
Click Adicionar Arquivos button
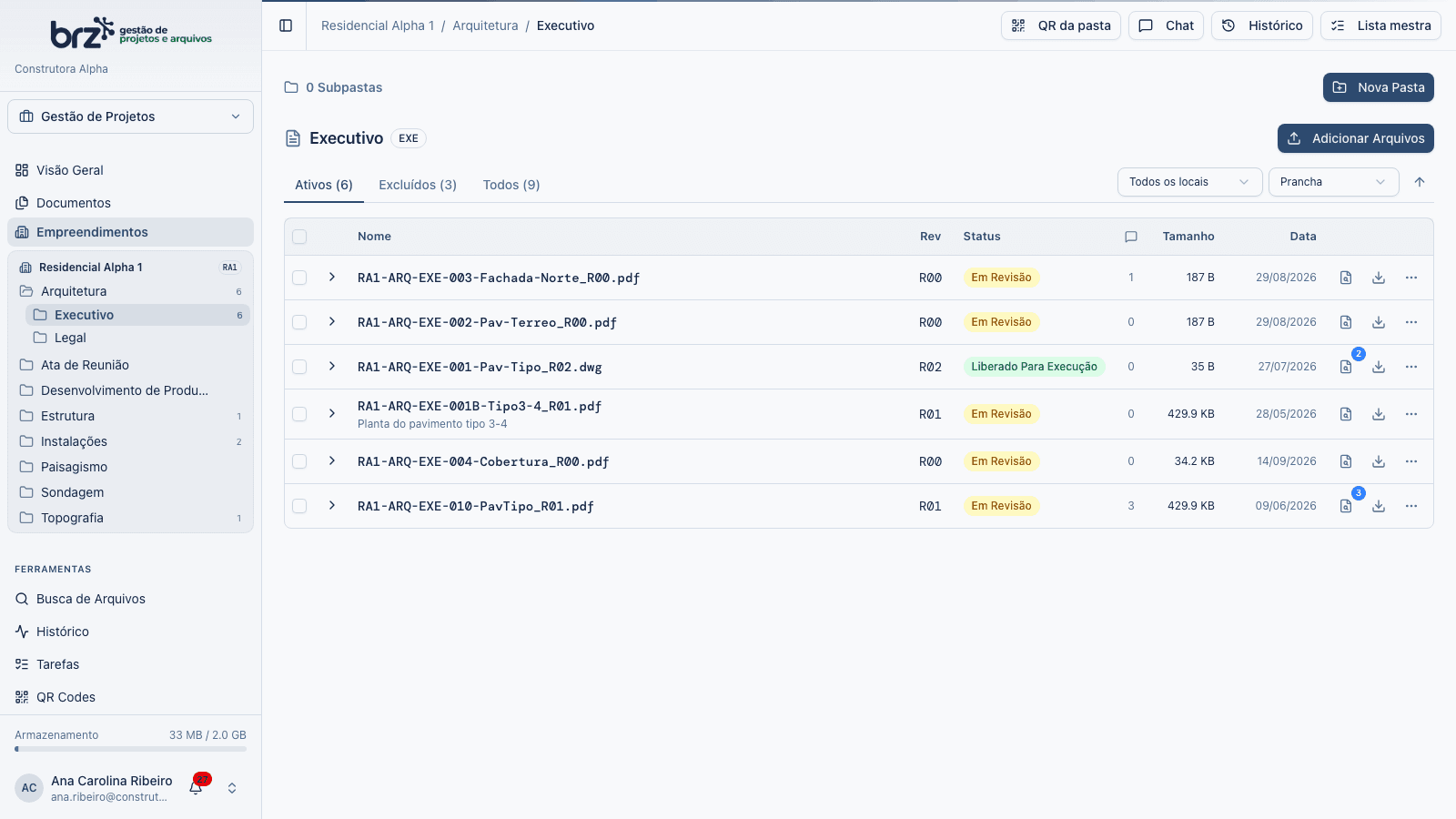[x=1356, y=138]
